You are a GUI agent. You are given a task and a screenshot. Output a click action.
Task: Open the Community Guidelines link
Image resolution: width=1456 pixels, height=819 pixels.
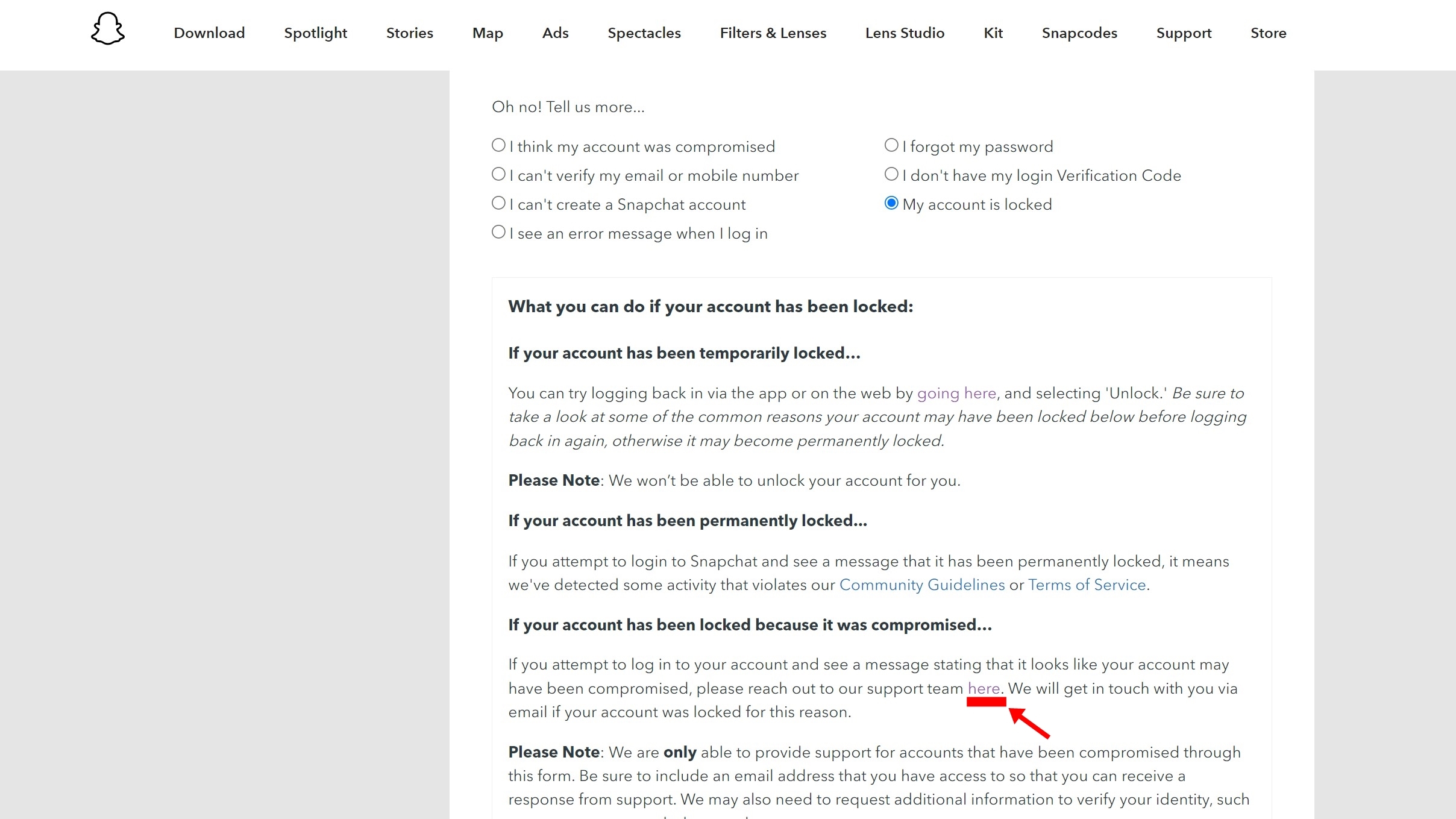click(921, 585)
